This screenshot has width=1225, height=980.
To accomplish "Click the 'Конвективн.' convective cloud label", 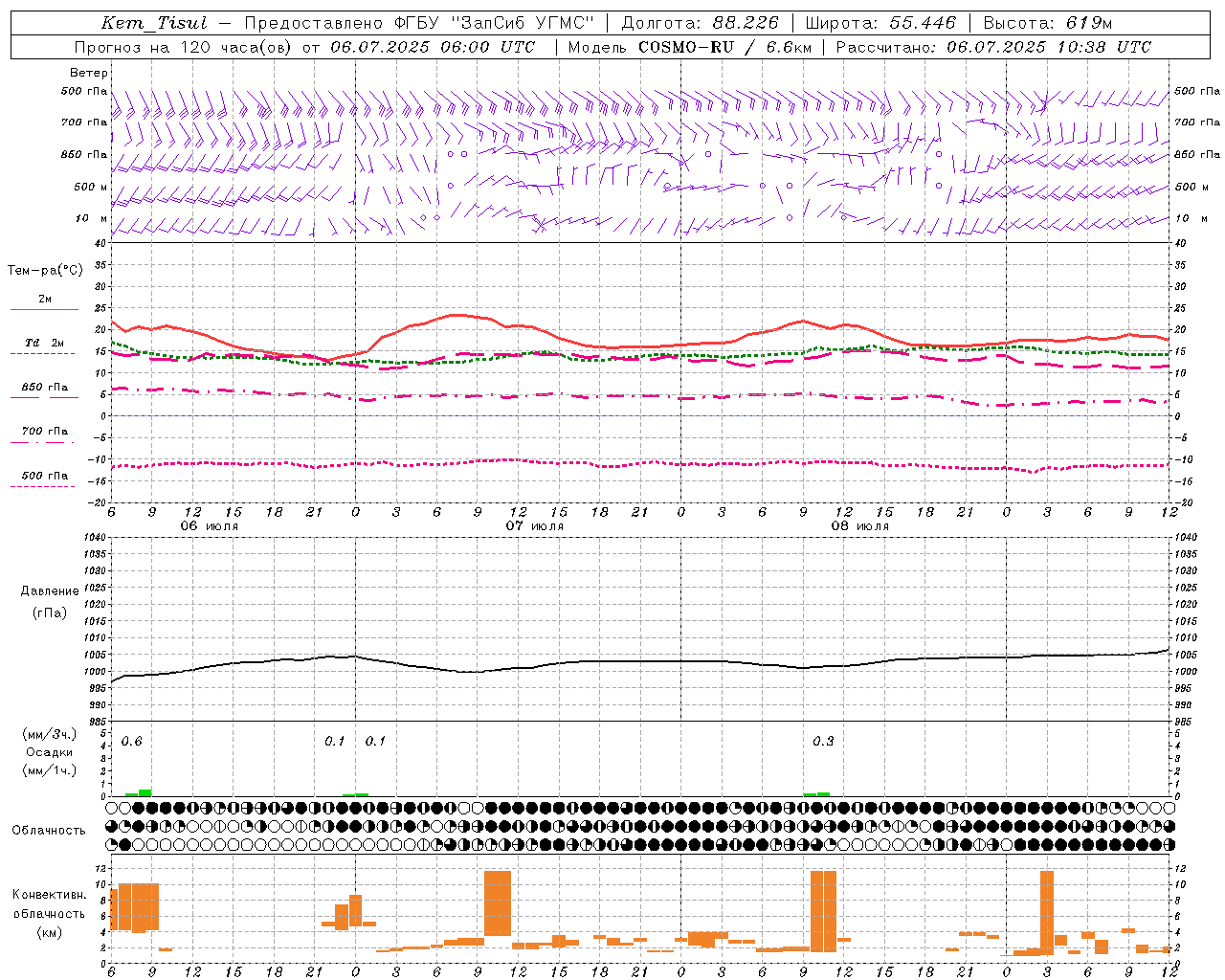I will pyautogui.click(x=50, y=895).
